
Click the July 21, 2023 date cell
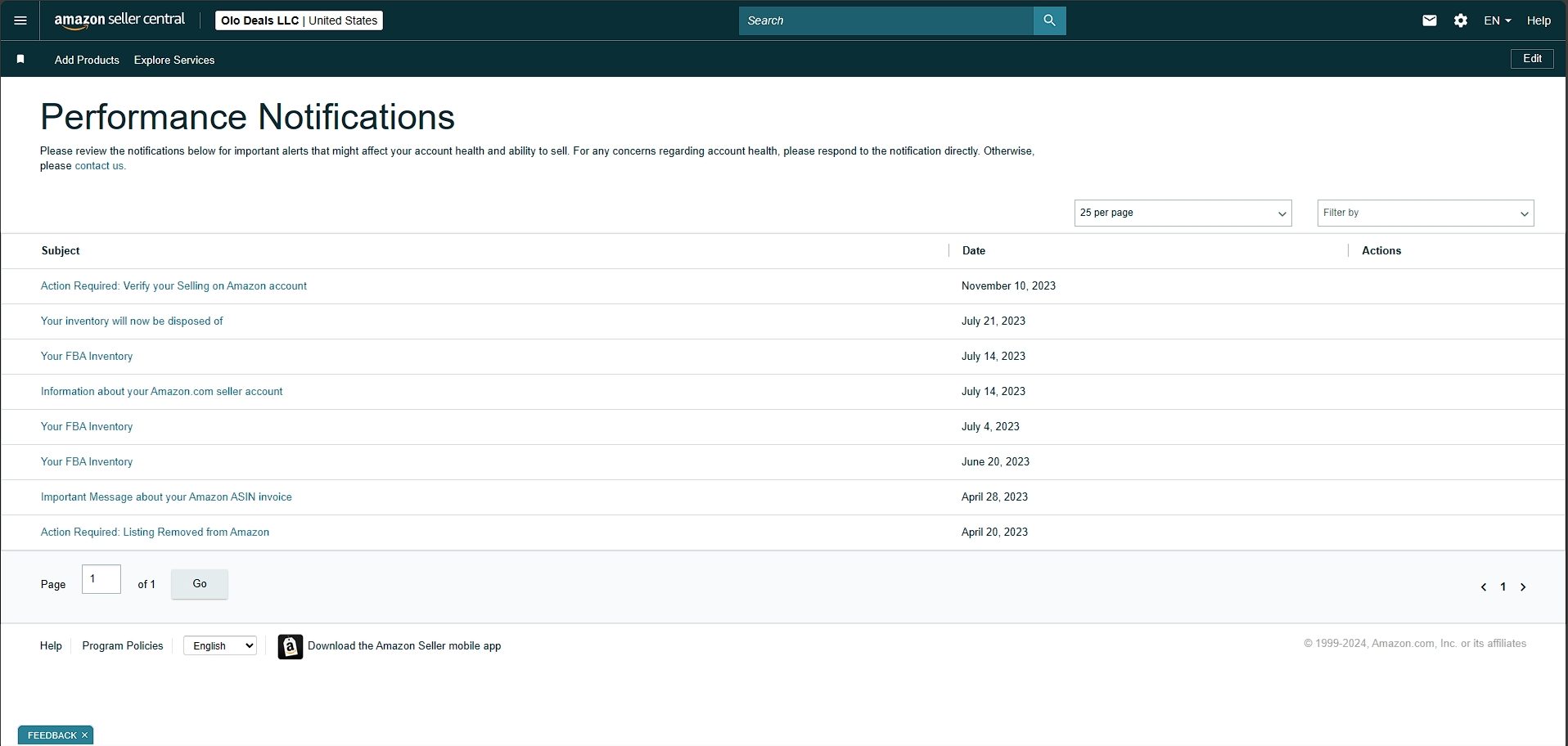(994, 321)
